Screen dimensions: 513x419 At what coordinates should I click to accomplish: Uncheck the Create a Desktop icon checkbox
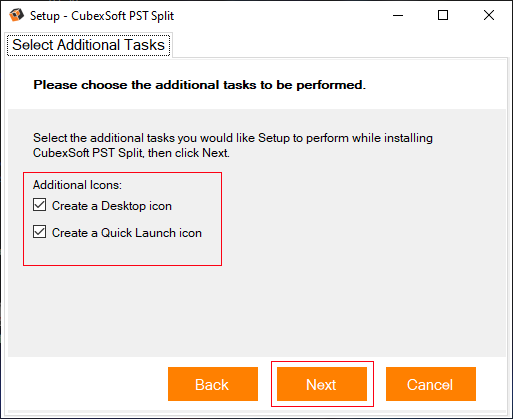[39, 205]
